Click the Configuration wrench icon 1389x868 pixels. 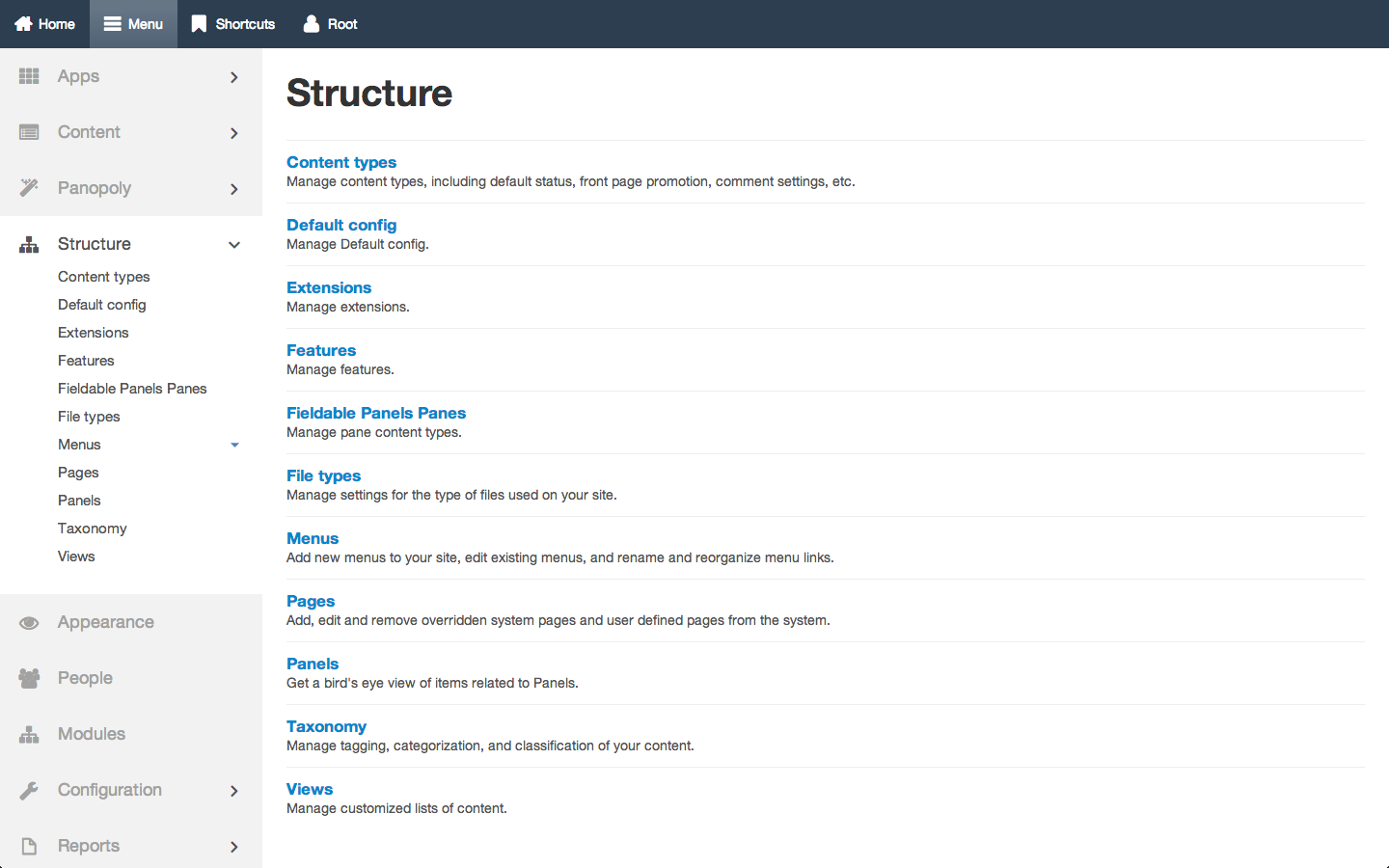[x=29, y=790]
